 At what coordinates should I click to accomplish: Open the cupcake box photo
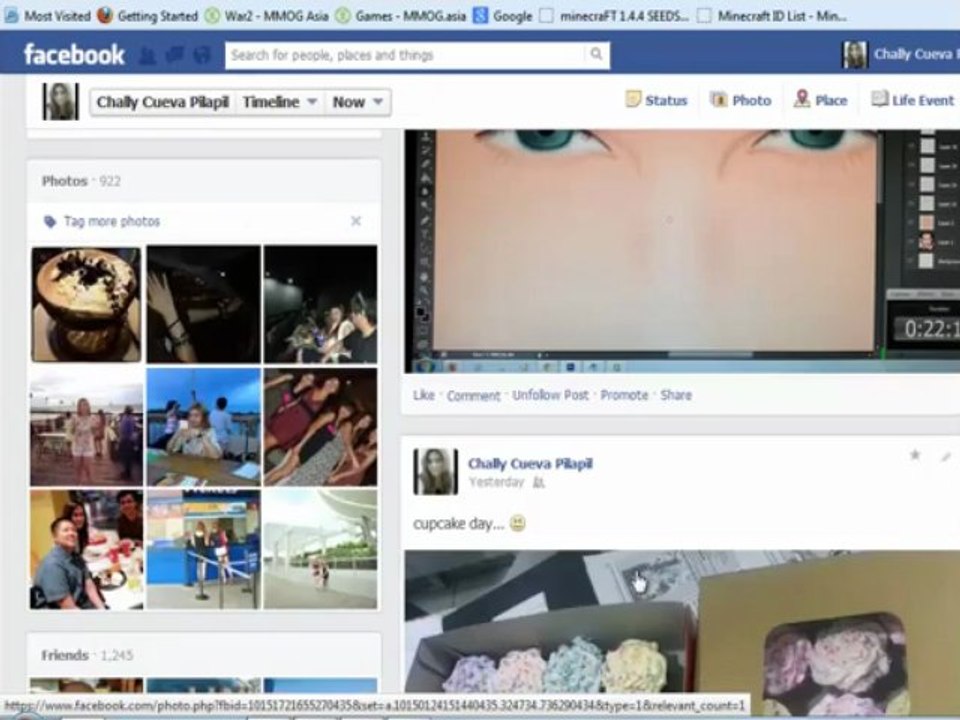[682, 631]
